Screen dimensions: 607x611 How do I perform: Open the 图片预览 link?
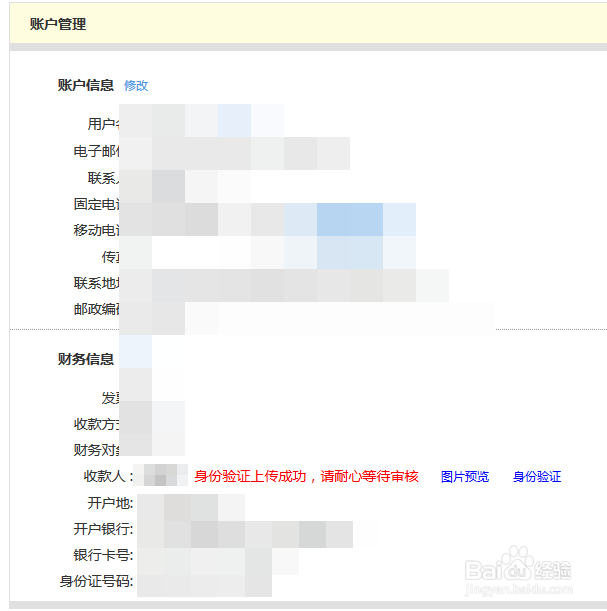(x=465, y=477)
